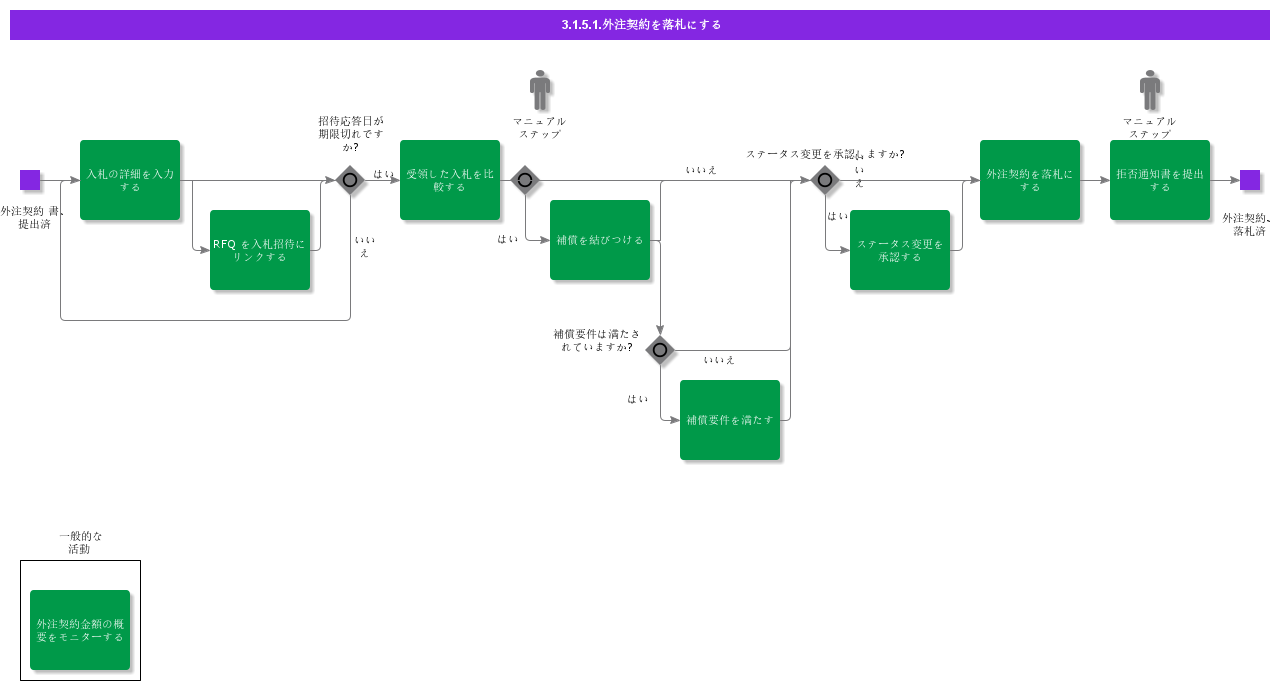Click the diagram title 3.1.5.1.外注契約を落札にする
This screenshot has width=1288, height=690.
click(644, 24)
